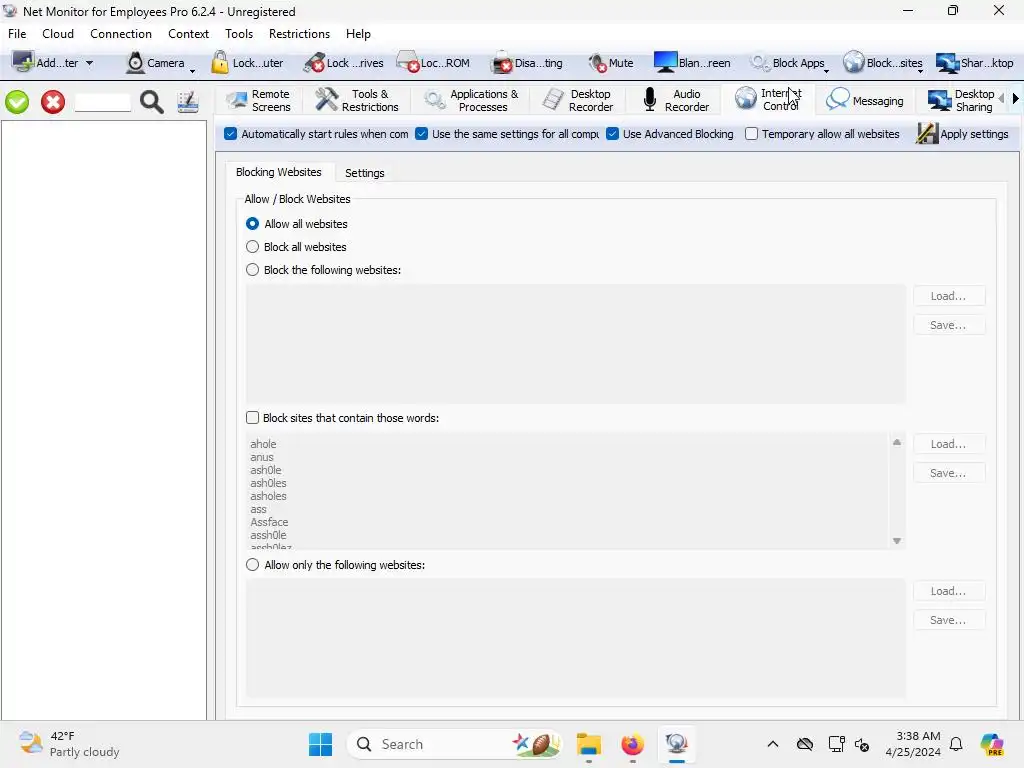1024x768 pixels.
Task: Switch to the Remote Screens tab
Action: pos(258,101)
